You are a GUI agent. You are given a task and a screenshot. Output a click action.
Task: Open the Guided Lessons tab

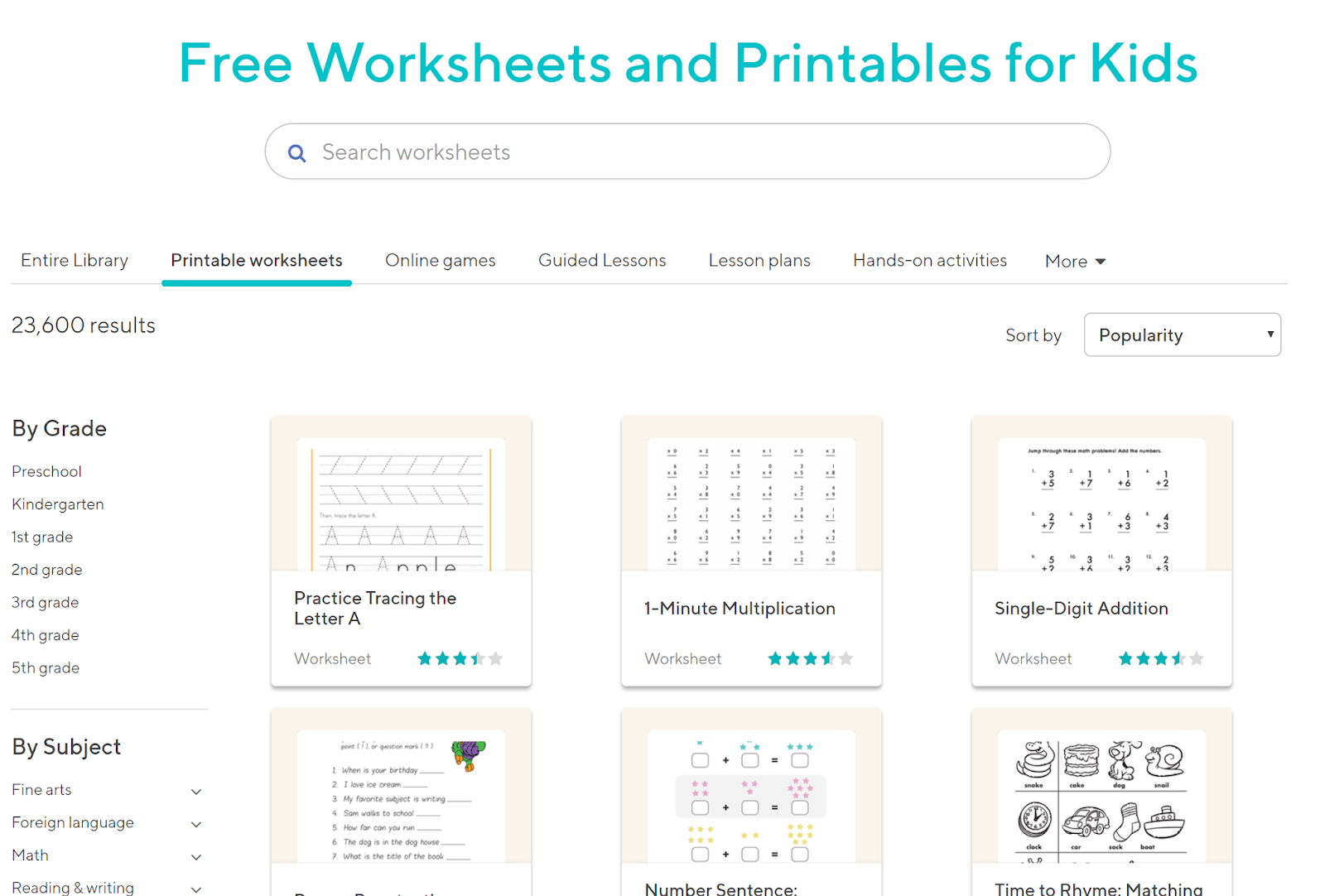tap(602, 261)
